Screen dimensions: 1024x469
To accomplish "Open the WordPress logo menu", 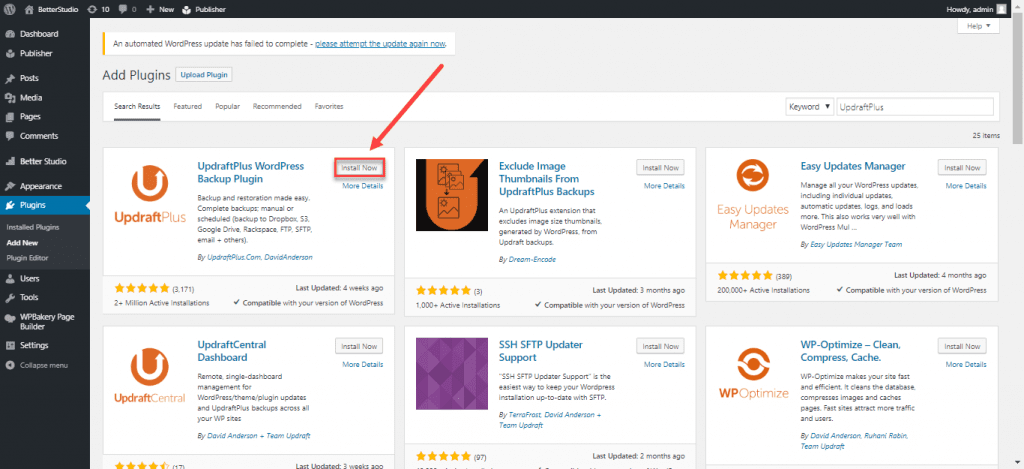I will coord(10,9).
